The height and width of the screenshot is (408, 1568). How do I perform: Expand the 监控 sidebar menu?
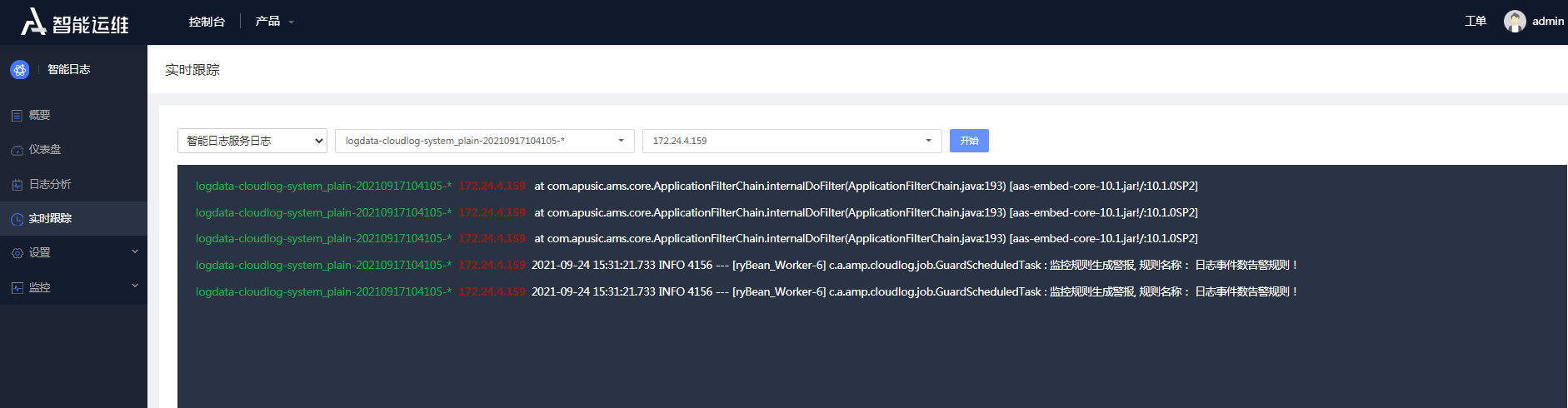click(73, 287)
